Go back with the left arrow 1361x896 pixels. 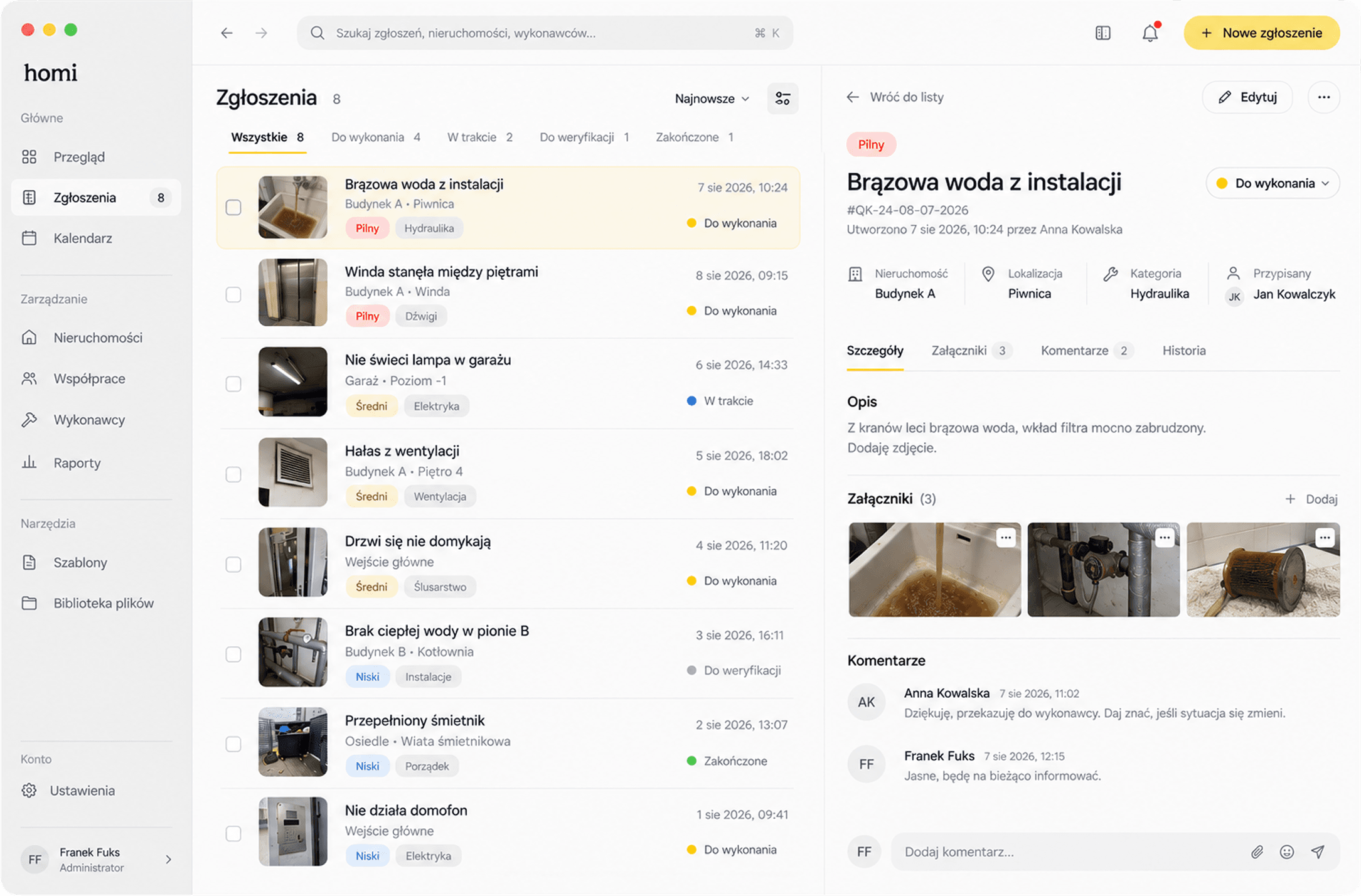click(x=227, y=33)
